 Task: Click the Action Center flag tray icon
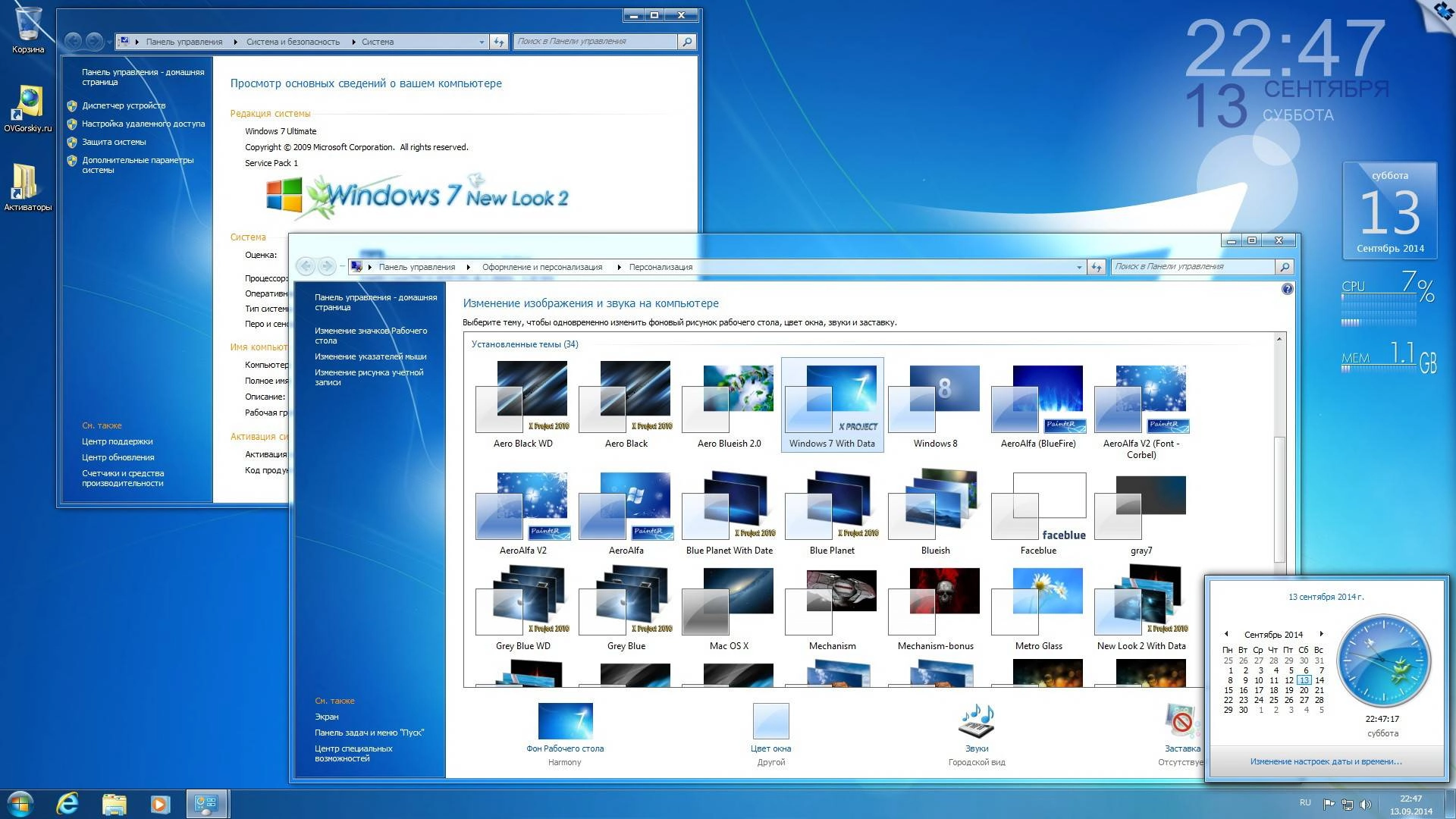tap(1329, 805)
